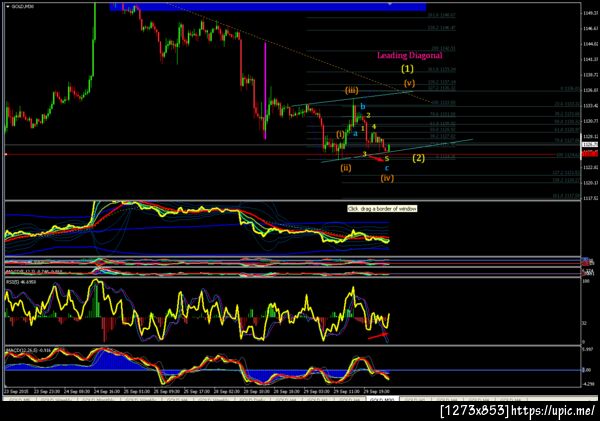
Task: Click the 'drag a border of window' tooltip
Action: click(x=382, y=209)
